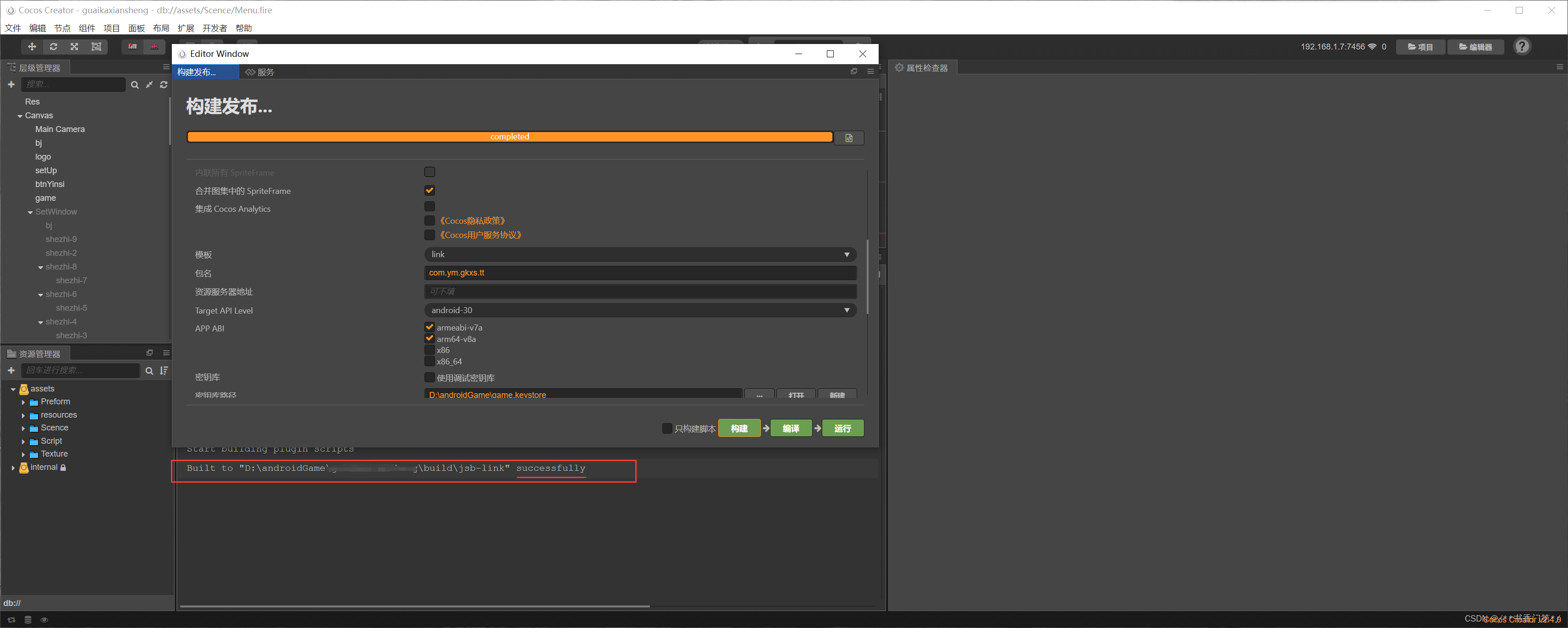
Task: Expand the resources folder in assets
Action: pyautogui.click(x=23, y=416)
